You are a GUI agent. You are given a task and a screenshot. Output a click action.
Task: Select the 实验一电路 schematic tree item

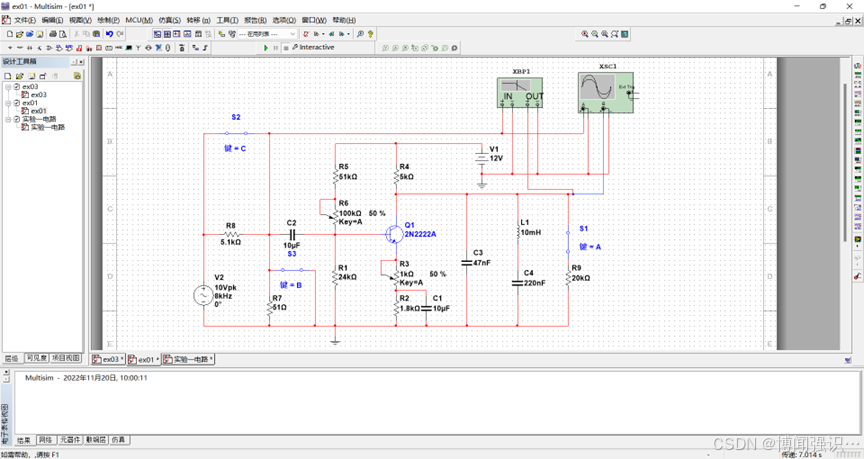point(44,127)
